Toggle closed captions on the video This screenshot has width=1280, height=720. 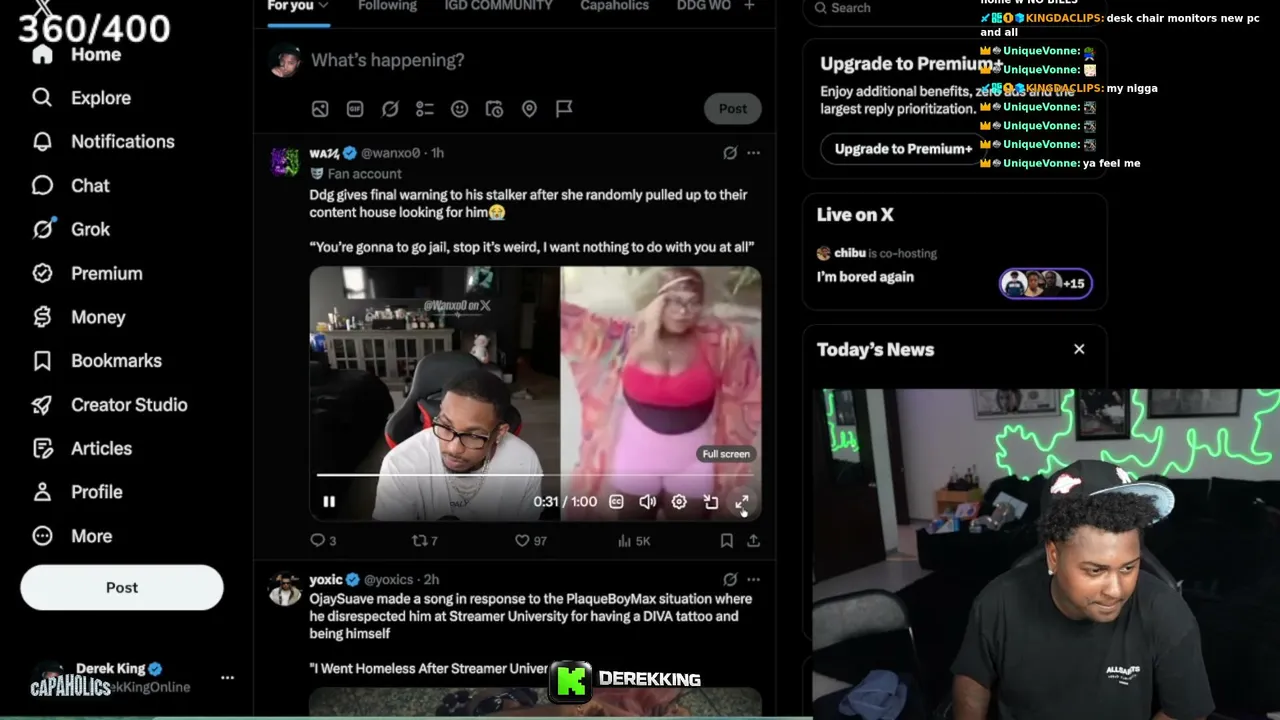(x=616, y=502)
